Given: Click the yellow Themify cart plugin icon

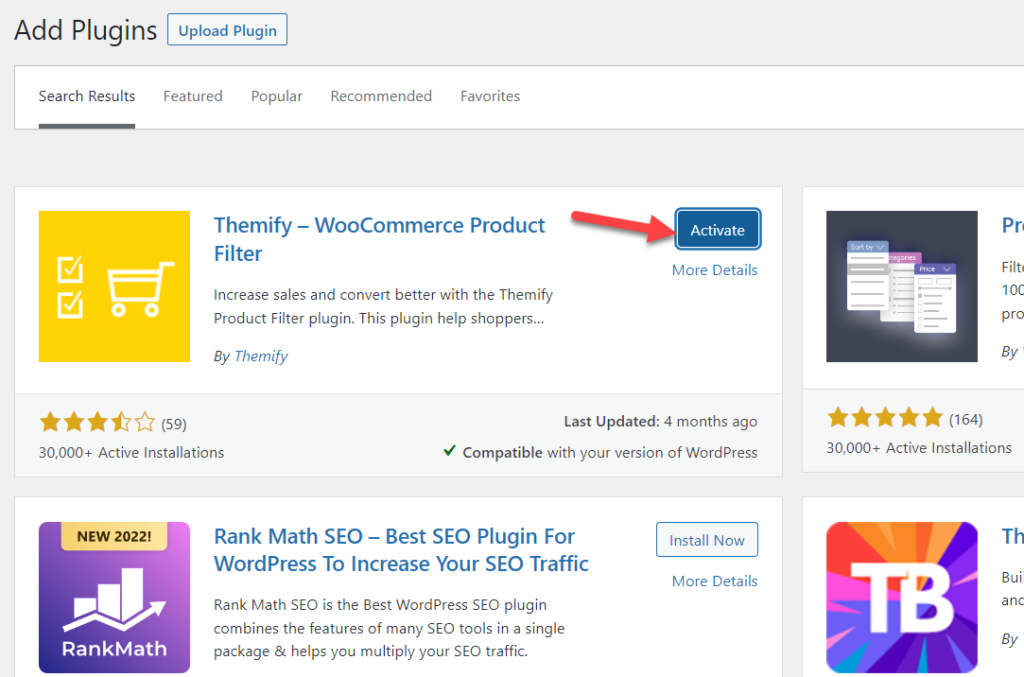Looking at the screenshot, I should [114, 287].
